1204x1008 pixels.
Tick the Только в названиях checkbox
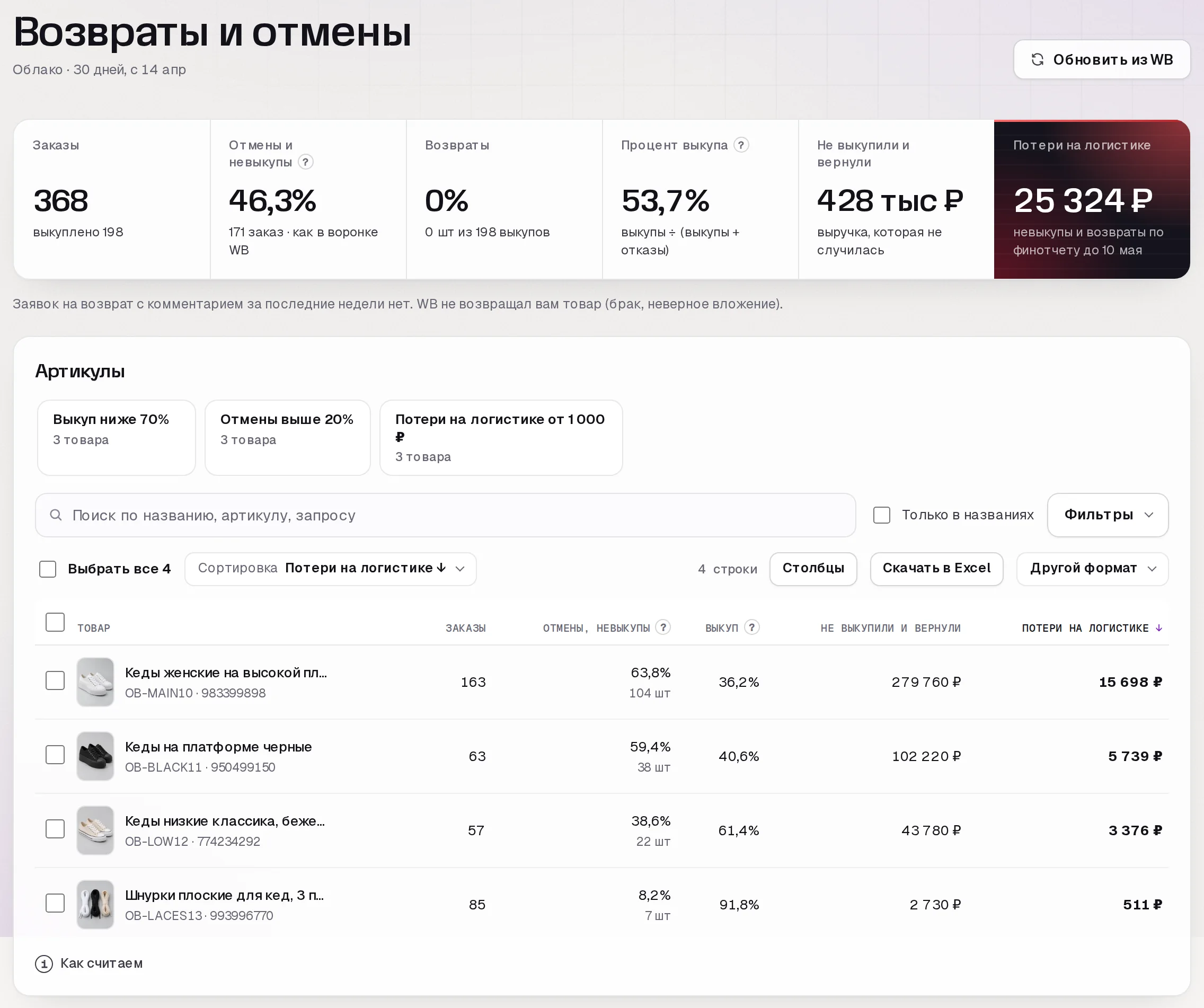(882, 515)
